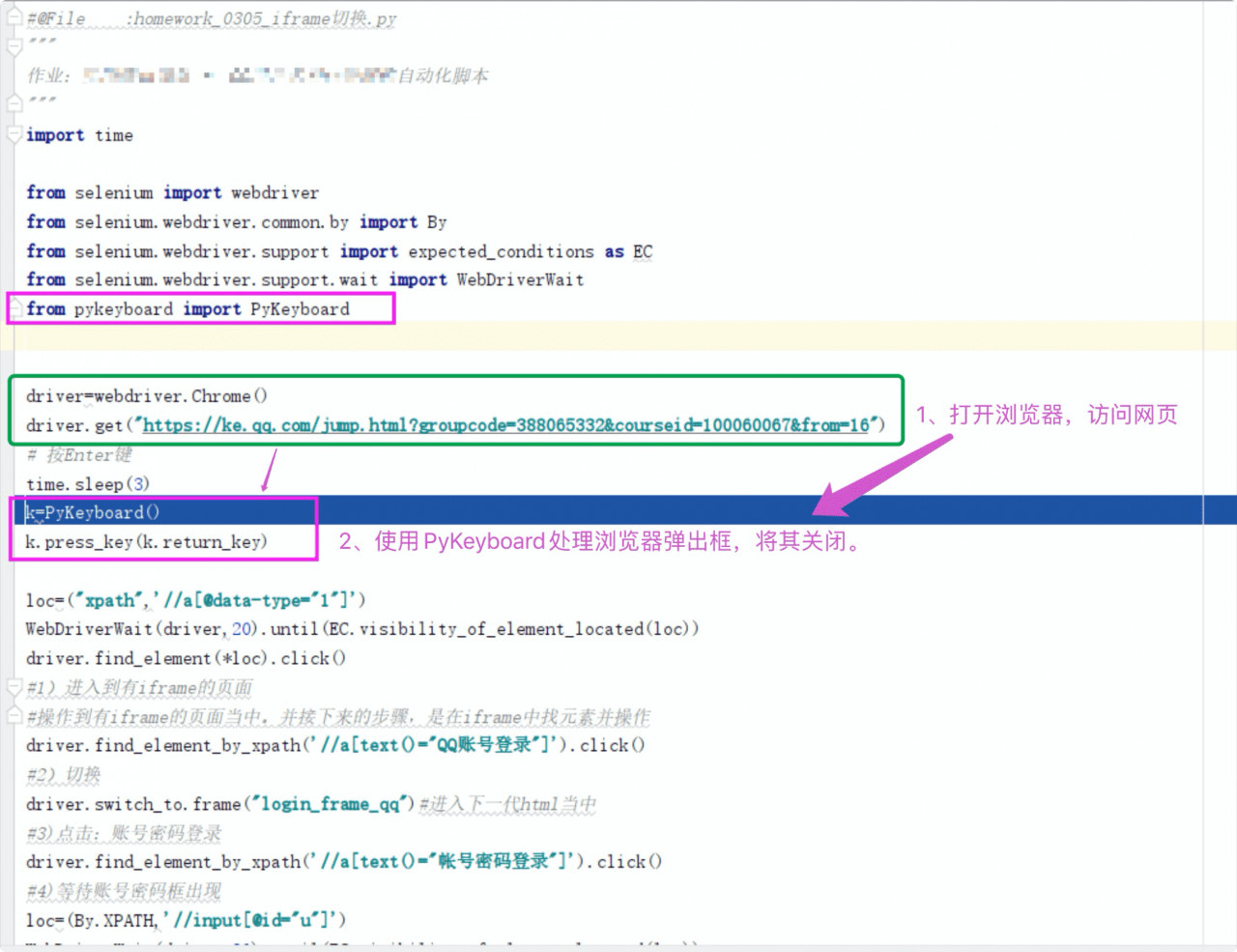Click the '#2) 切换' comment
The width and height of the screenshot is (1237, 952).
pyautogui.click(x=63, y=775)
